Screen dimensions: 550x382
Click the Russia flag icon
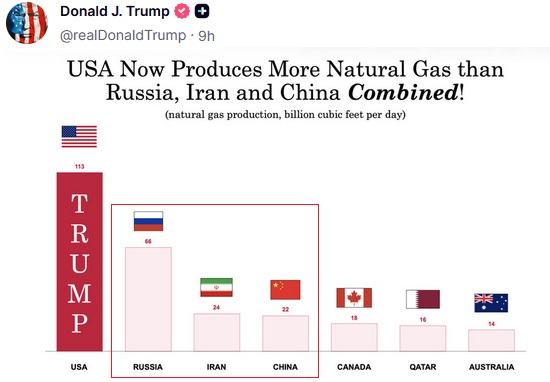(x=148, y=221)
